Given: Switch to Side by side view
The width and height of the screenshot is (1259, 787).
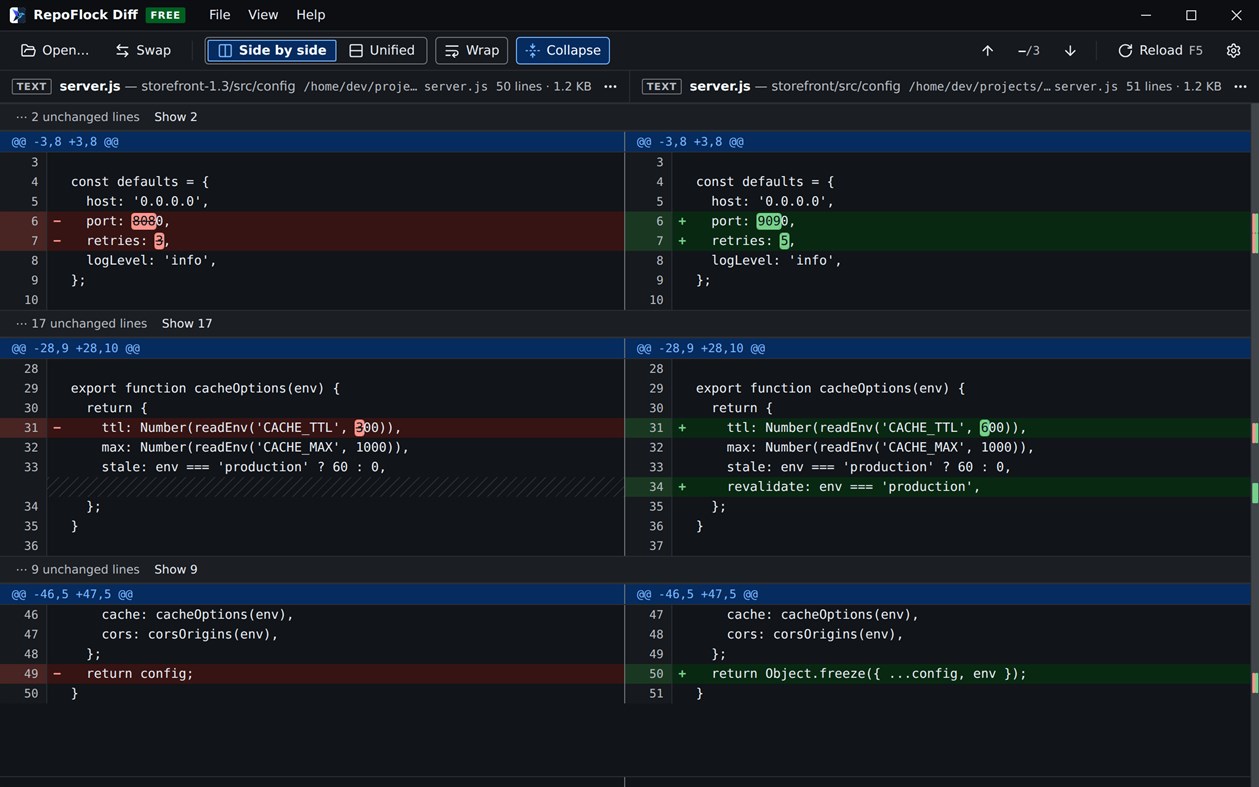Looking at the screenshot, I should pos(272,50).
